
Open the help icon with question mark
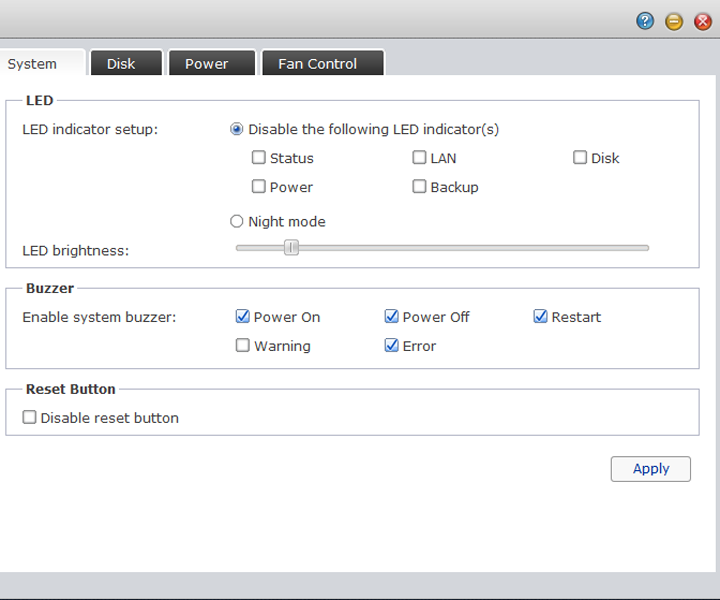point(645,21)
